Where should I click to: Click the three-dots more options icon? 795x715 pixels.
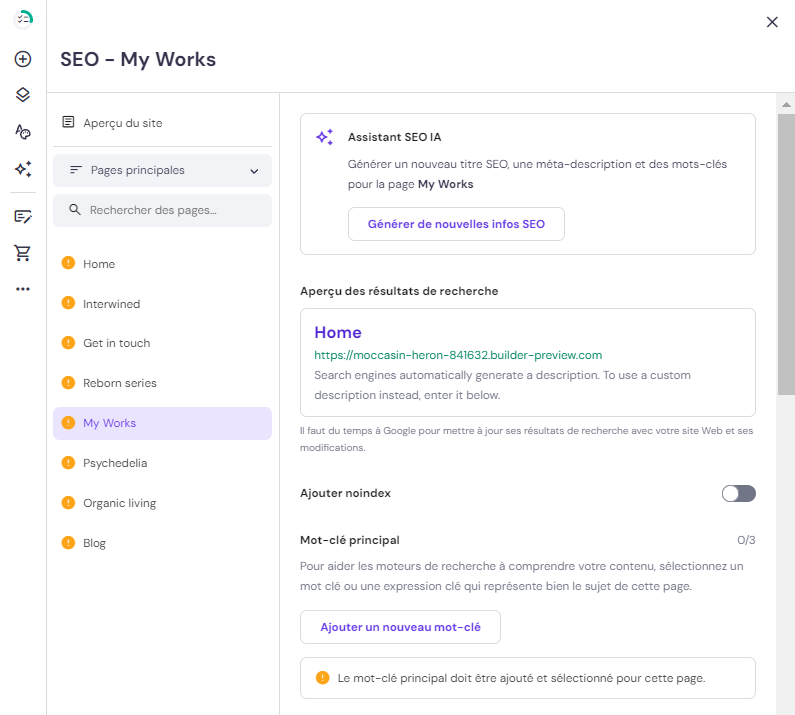[x=23, y=289]
